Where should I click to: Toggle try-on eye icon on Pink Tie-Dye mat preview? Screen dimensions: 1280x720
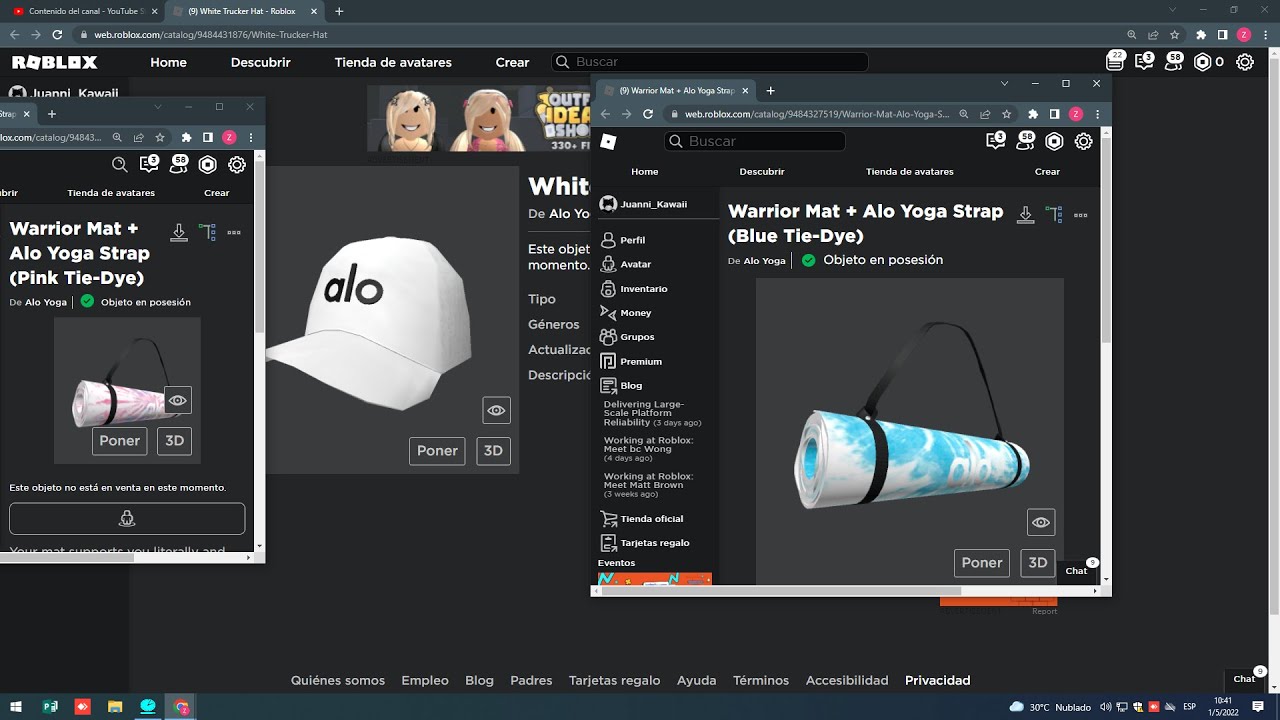pos(177,400)
